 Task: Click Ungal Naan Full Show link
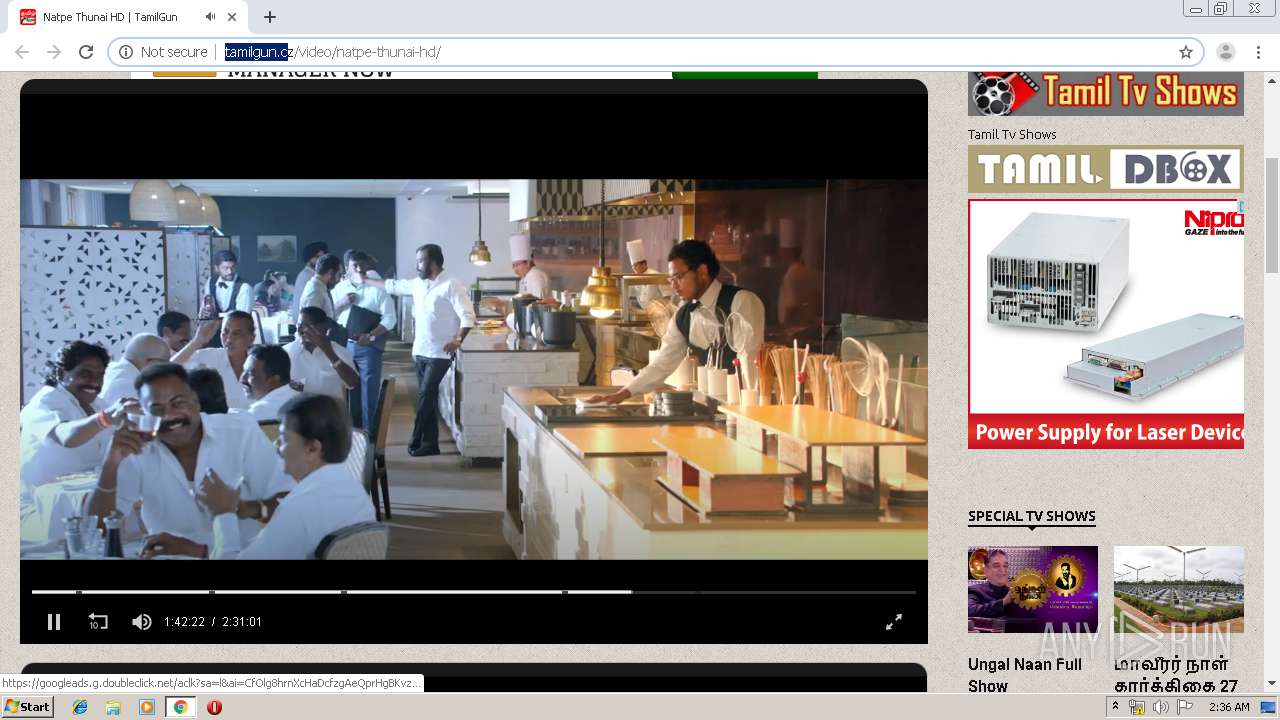1025,675
